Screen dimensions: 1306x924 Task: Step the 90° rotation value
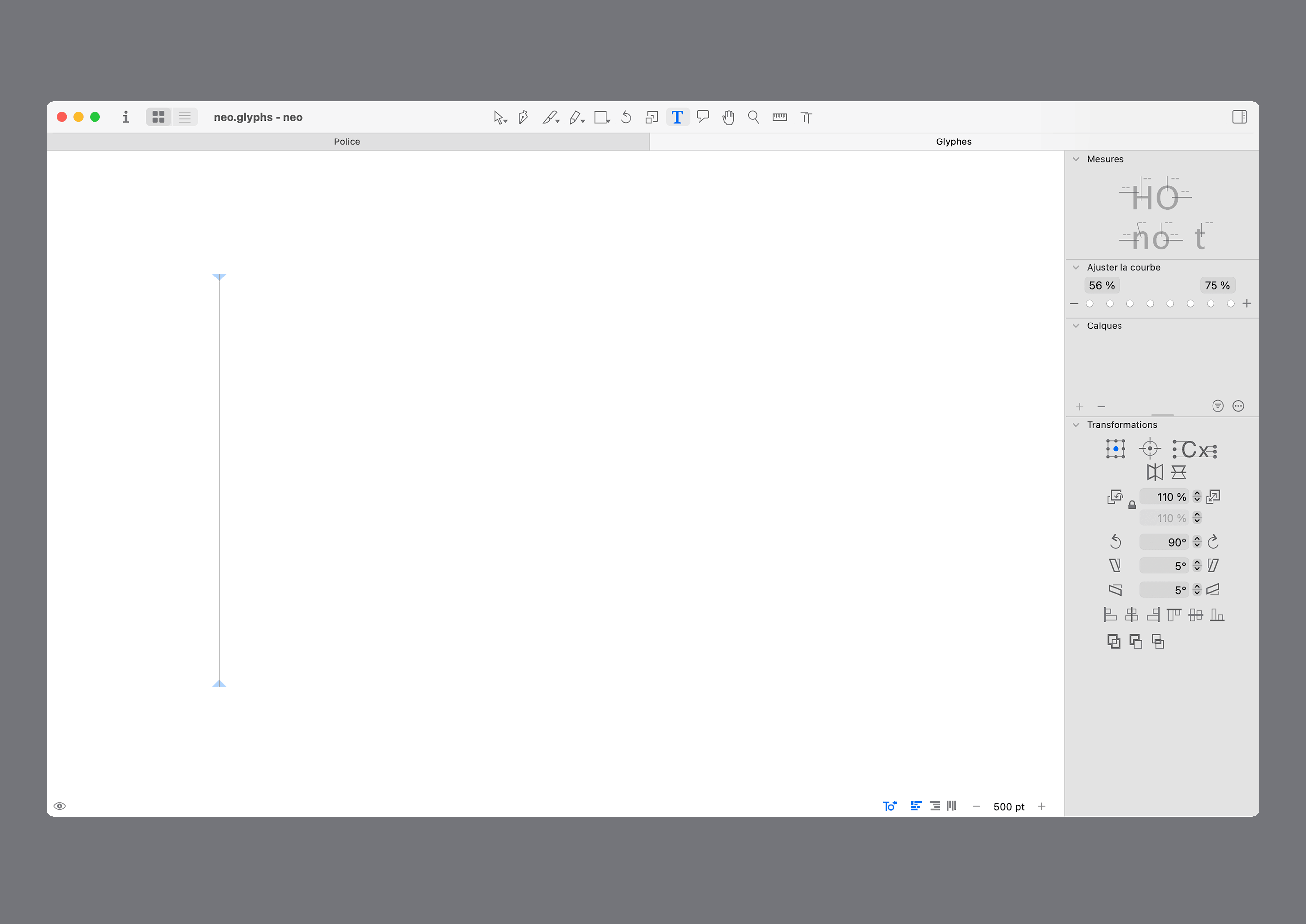tap(1197, 542)
